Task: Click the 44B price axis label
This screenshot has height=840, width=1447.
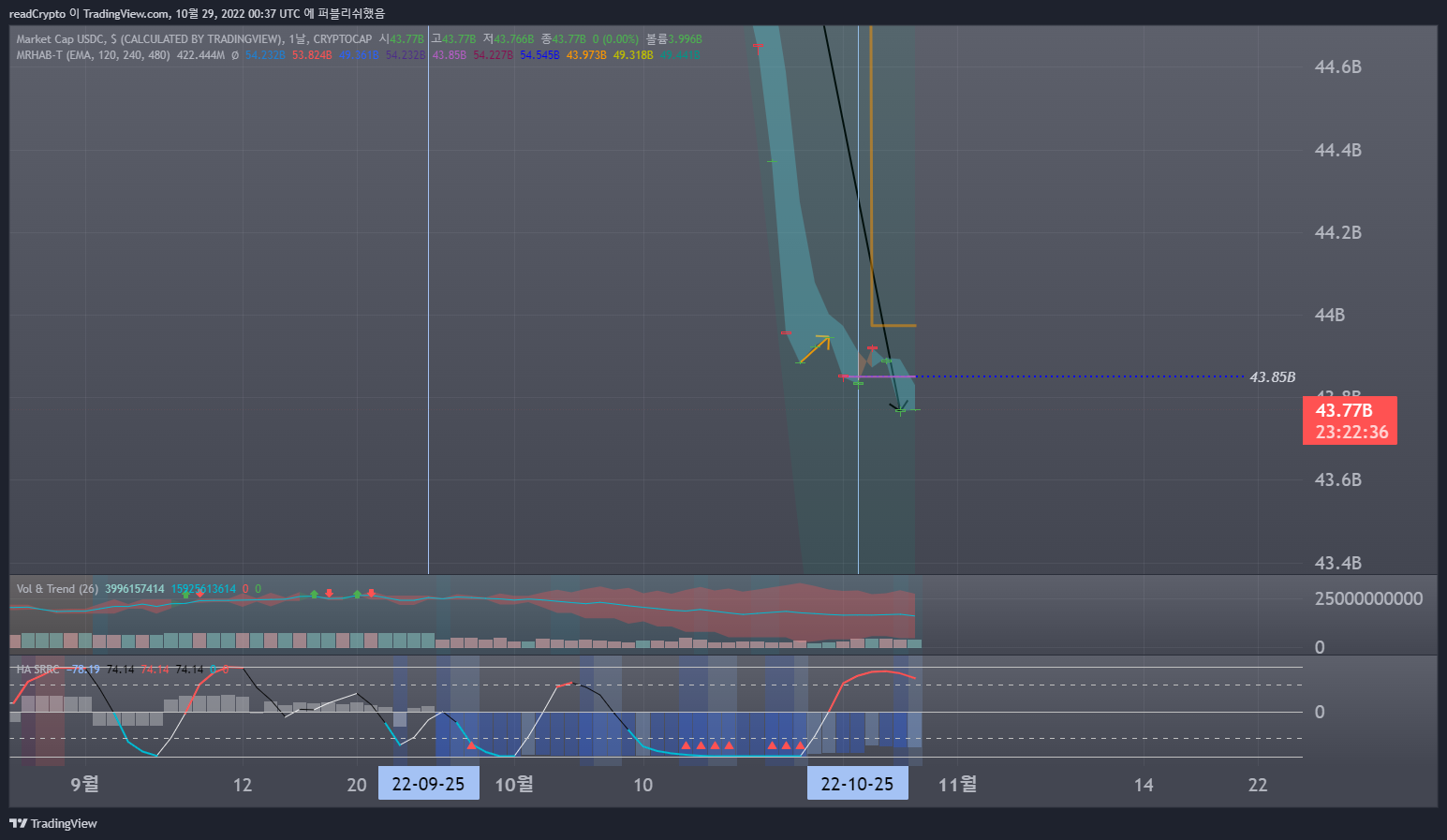Action: (x=1329, y=315)
